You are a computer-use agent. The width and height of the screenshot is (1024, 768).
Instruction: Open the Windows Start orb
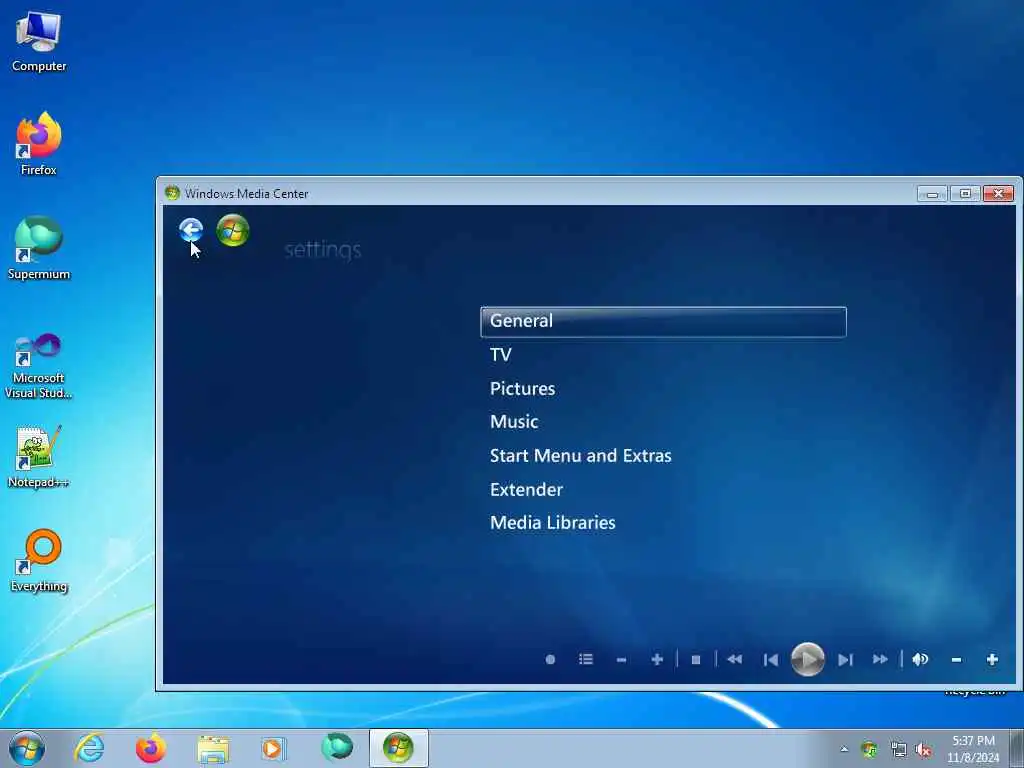pos(27,748)
